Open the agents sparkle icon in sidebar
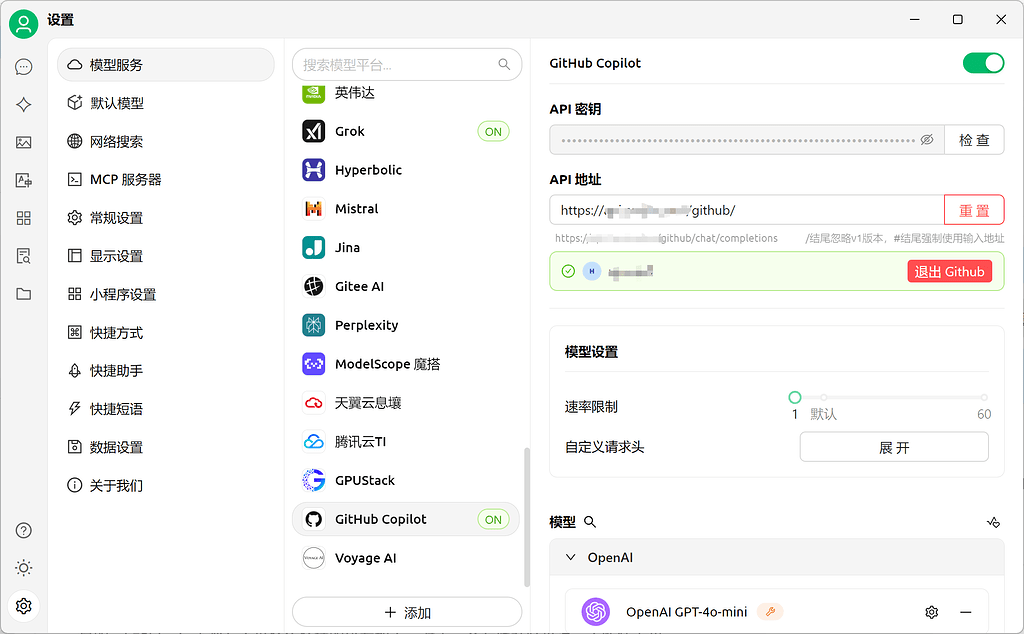1024x634 pixels. click(24, 104)
